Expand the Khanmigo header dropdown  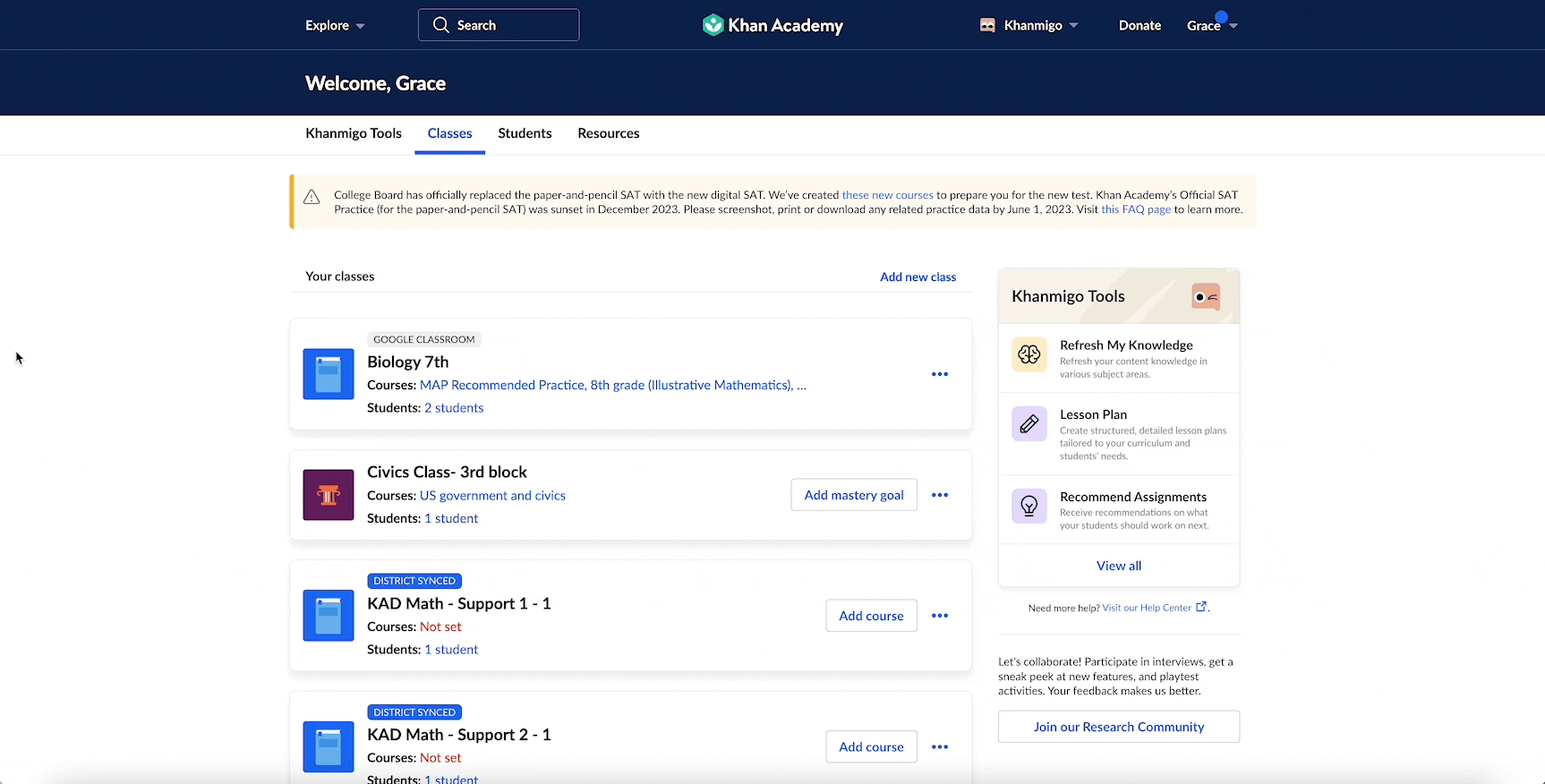click(1041, 25)
